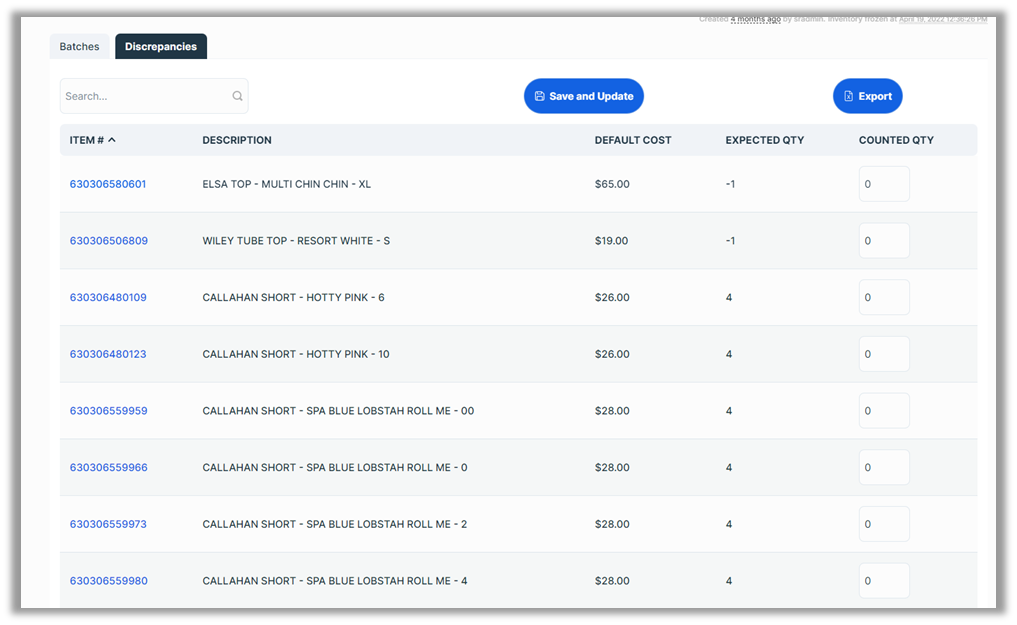Click the search magnifier icon

237,97
